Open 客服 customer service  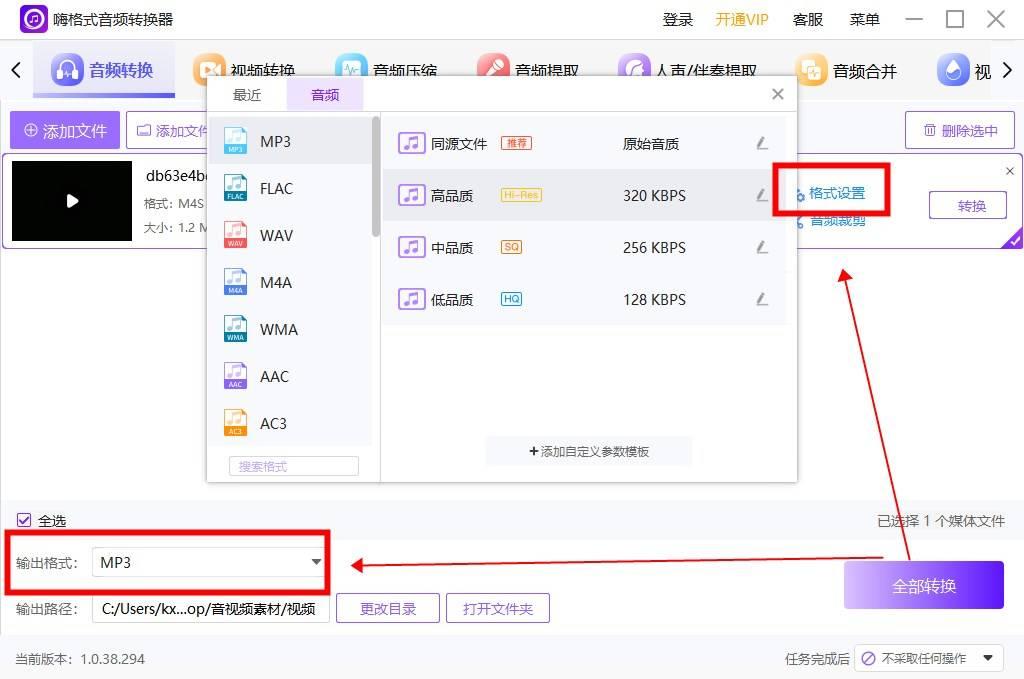pyautogui.click(x=807, y=19)
